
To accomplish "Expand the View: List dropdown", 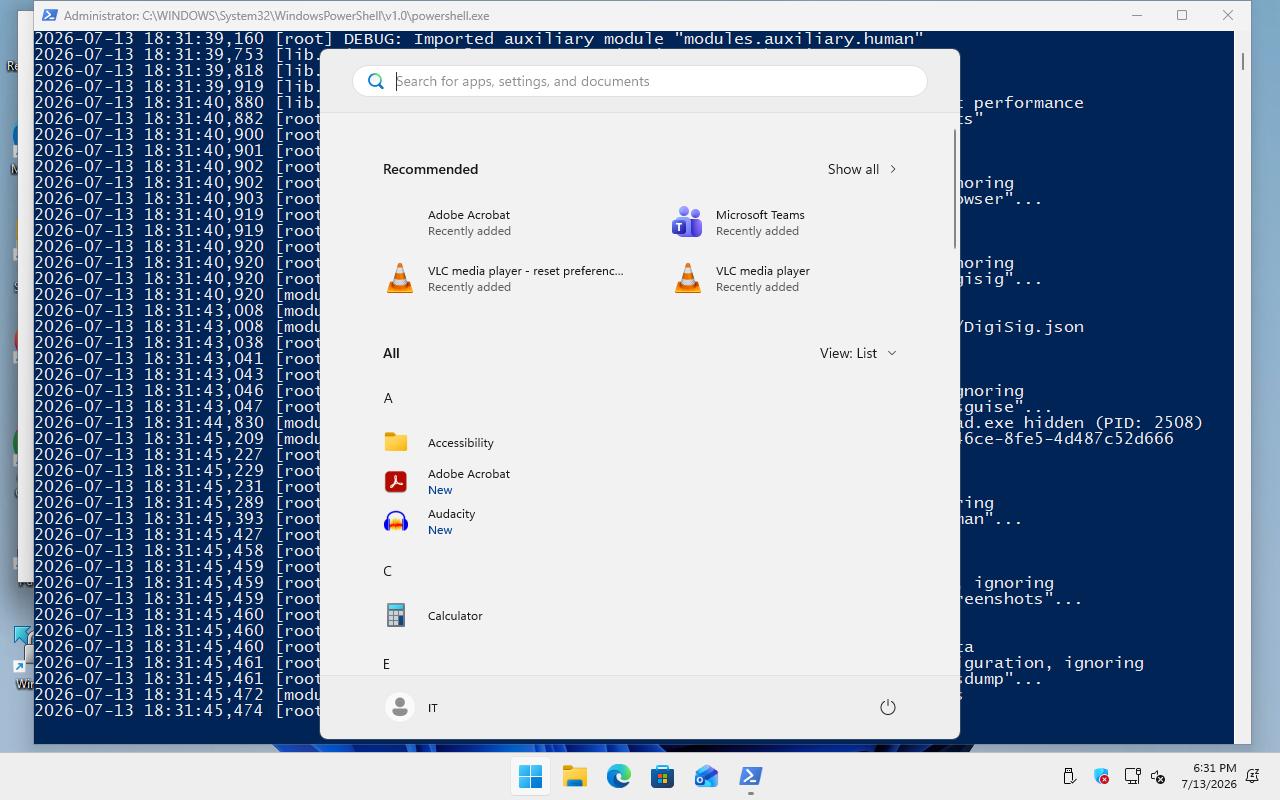I will point(858,353).
